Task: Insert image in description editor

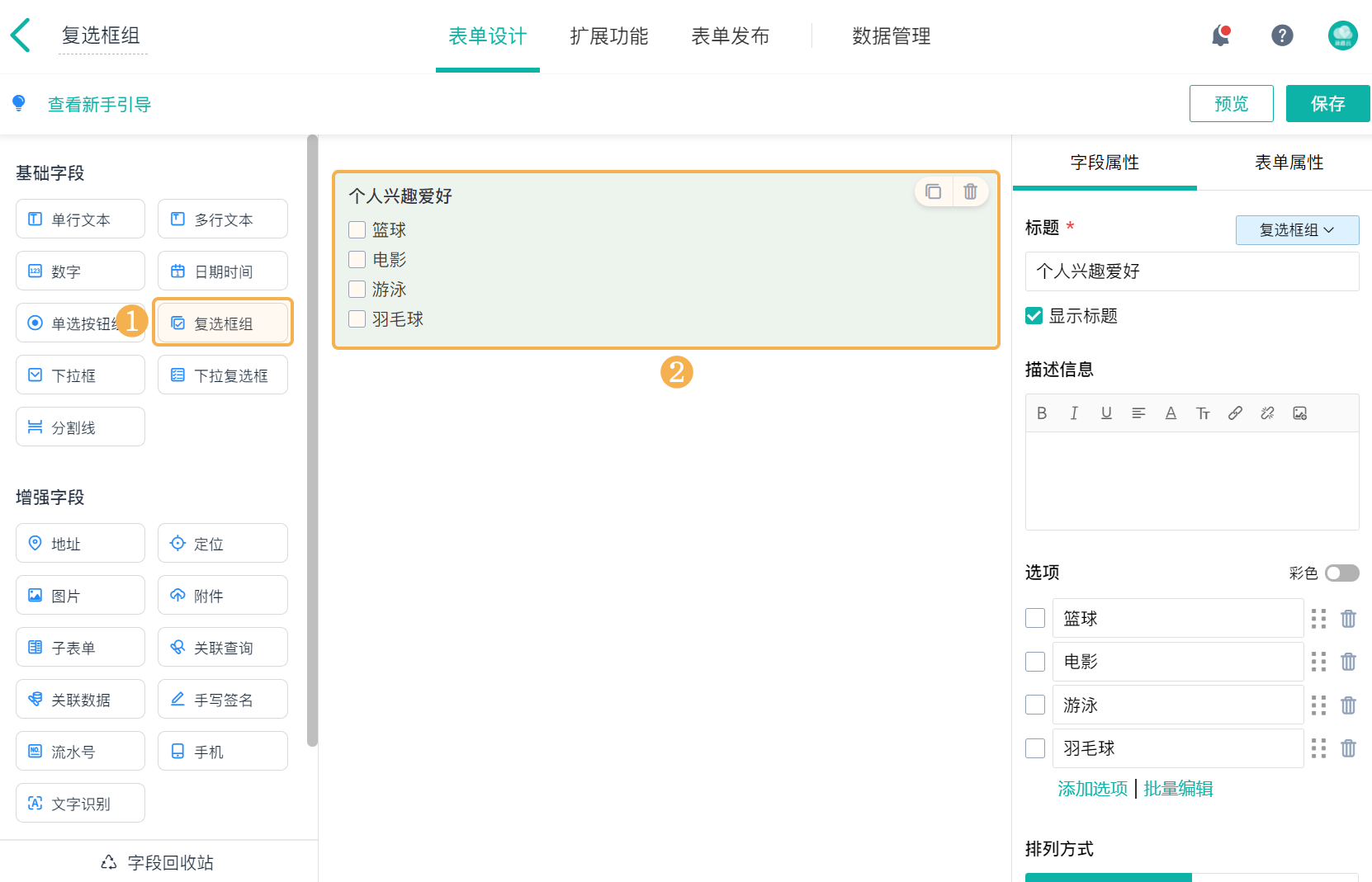Action: tap(1299, 413)
